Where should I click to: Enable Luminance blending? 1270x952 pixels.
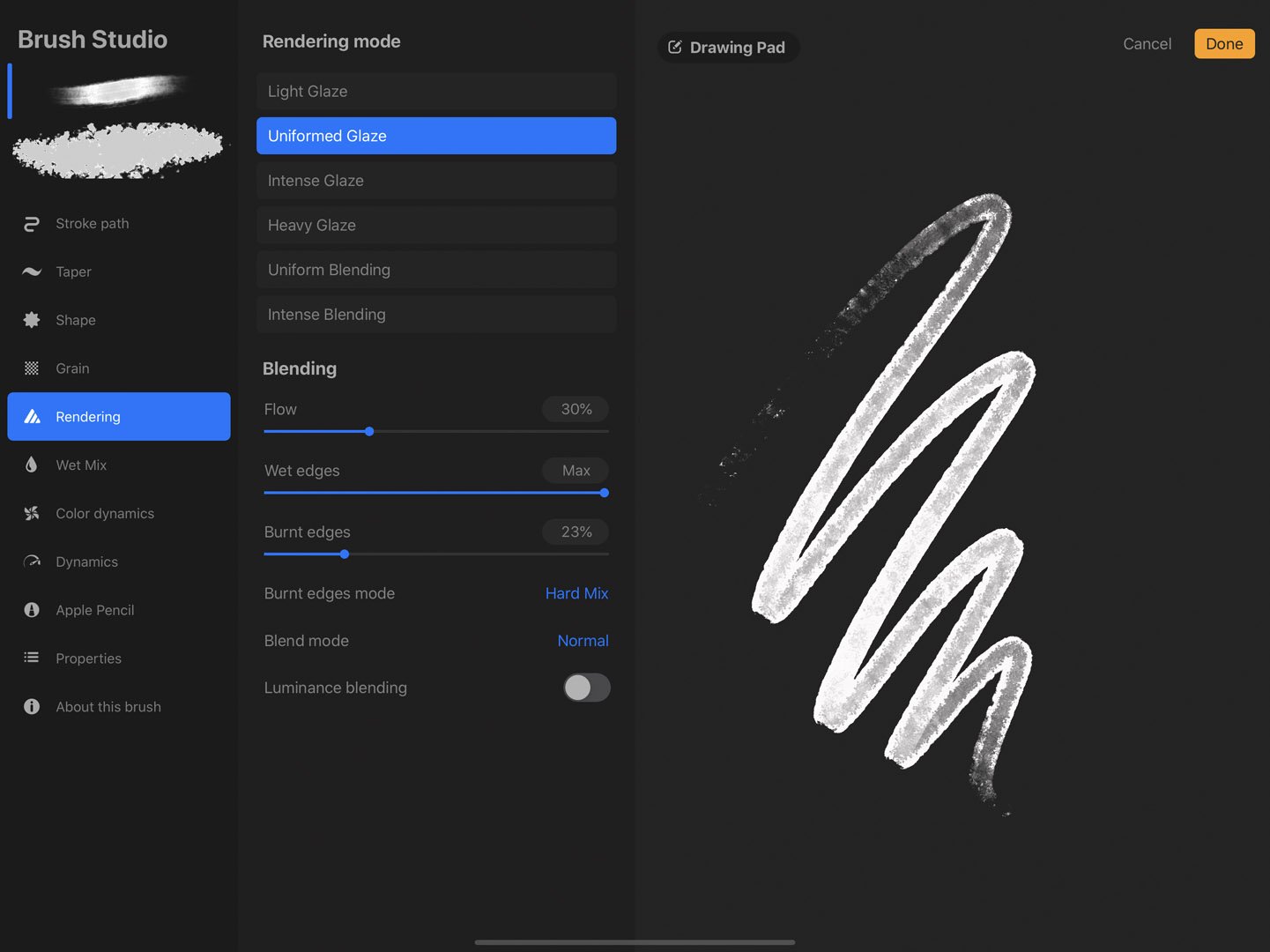click(x=586, y=688)
